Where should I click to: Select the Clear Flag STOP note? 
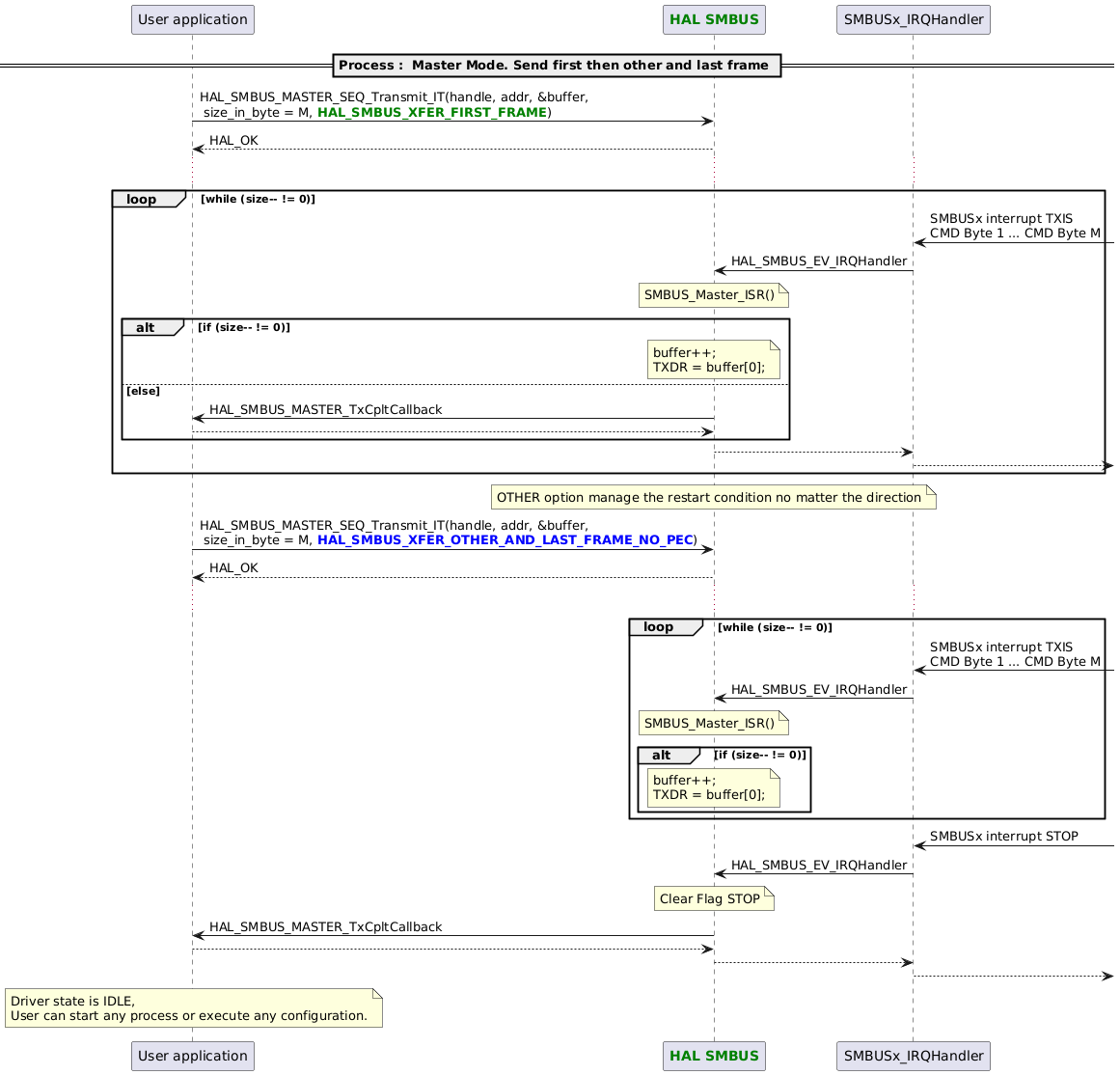[x=713, y=898]
